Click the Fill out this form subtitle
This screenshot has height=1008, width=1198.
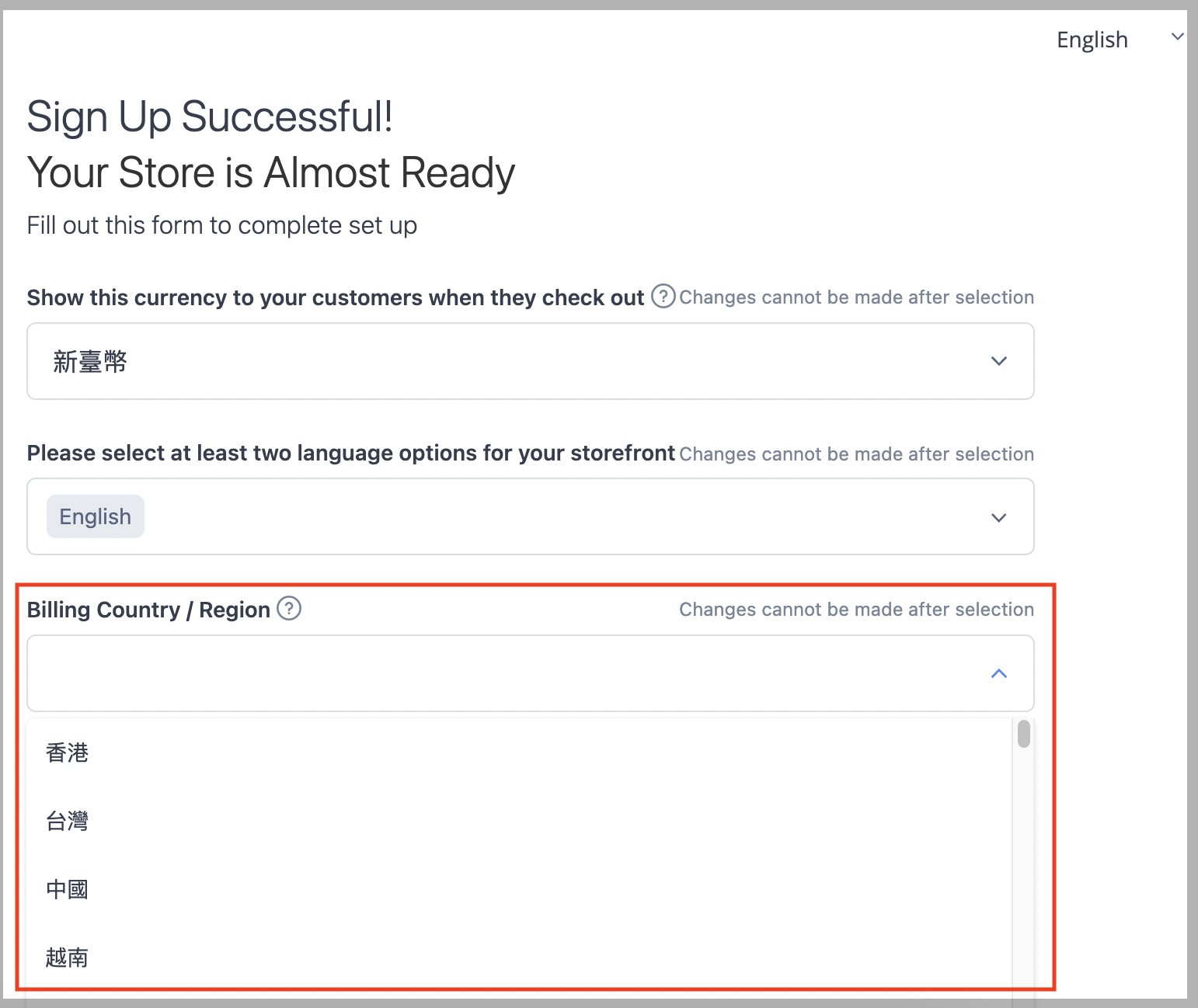222,225
